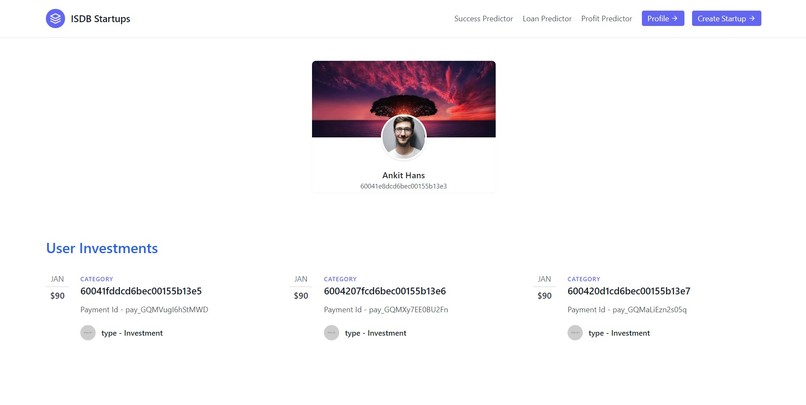Open investment 600420d1cd6bec00155b13e7

pyautogui.click(x=629, y=291)
